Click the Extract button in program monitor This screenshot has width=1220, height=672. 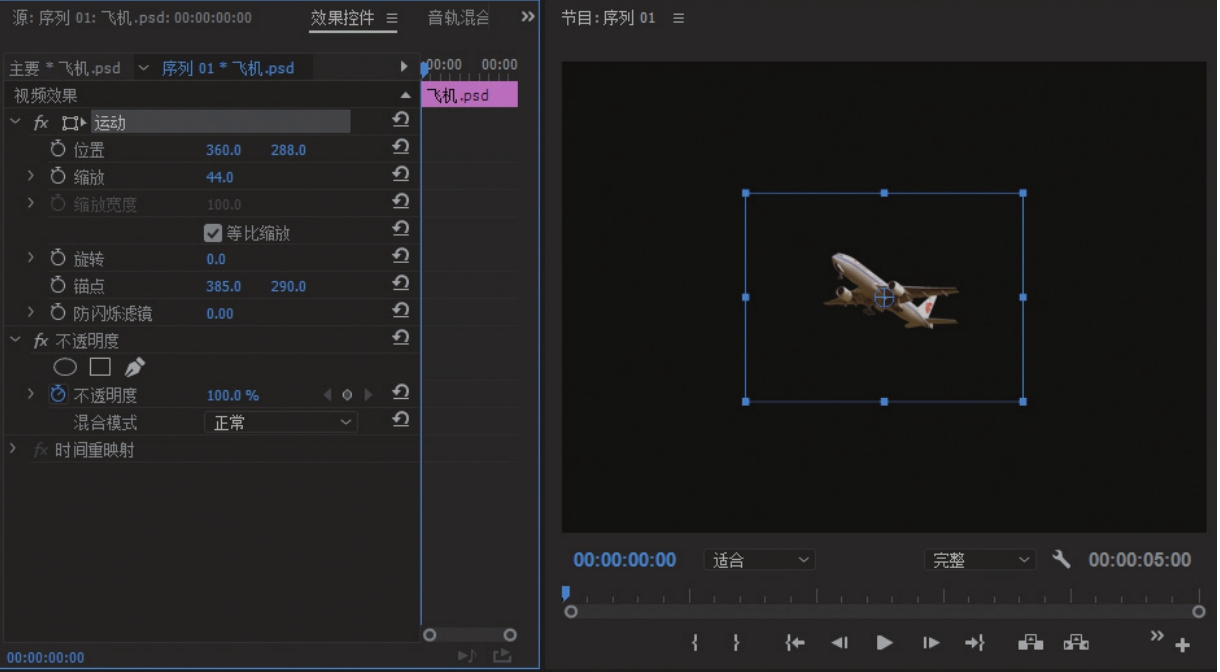(x=1076, y=643)
